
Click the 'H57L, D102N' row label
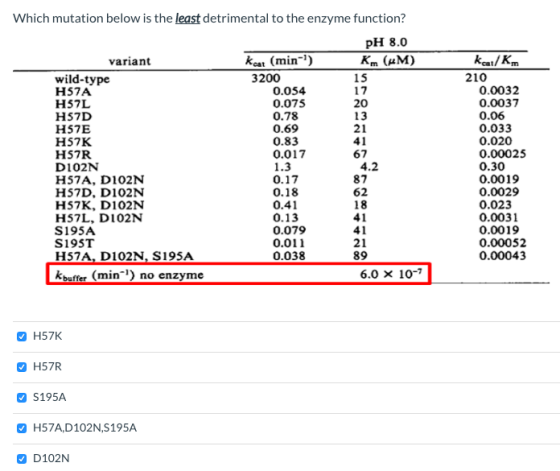pyautogui.click(x=99, y=218)
